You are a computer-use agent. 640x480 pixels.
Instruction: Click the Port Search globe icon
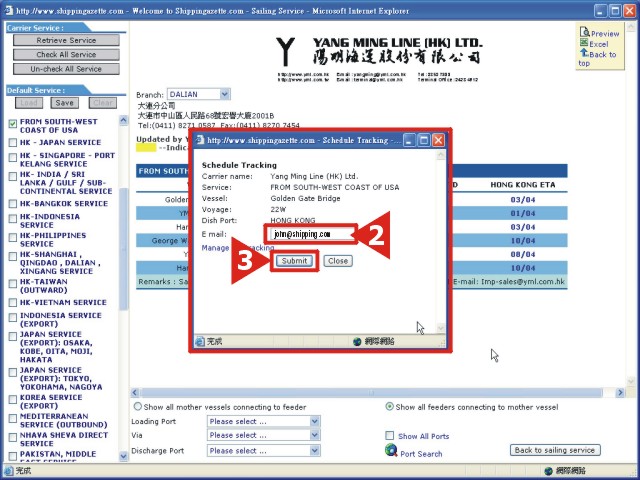391,450
